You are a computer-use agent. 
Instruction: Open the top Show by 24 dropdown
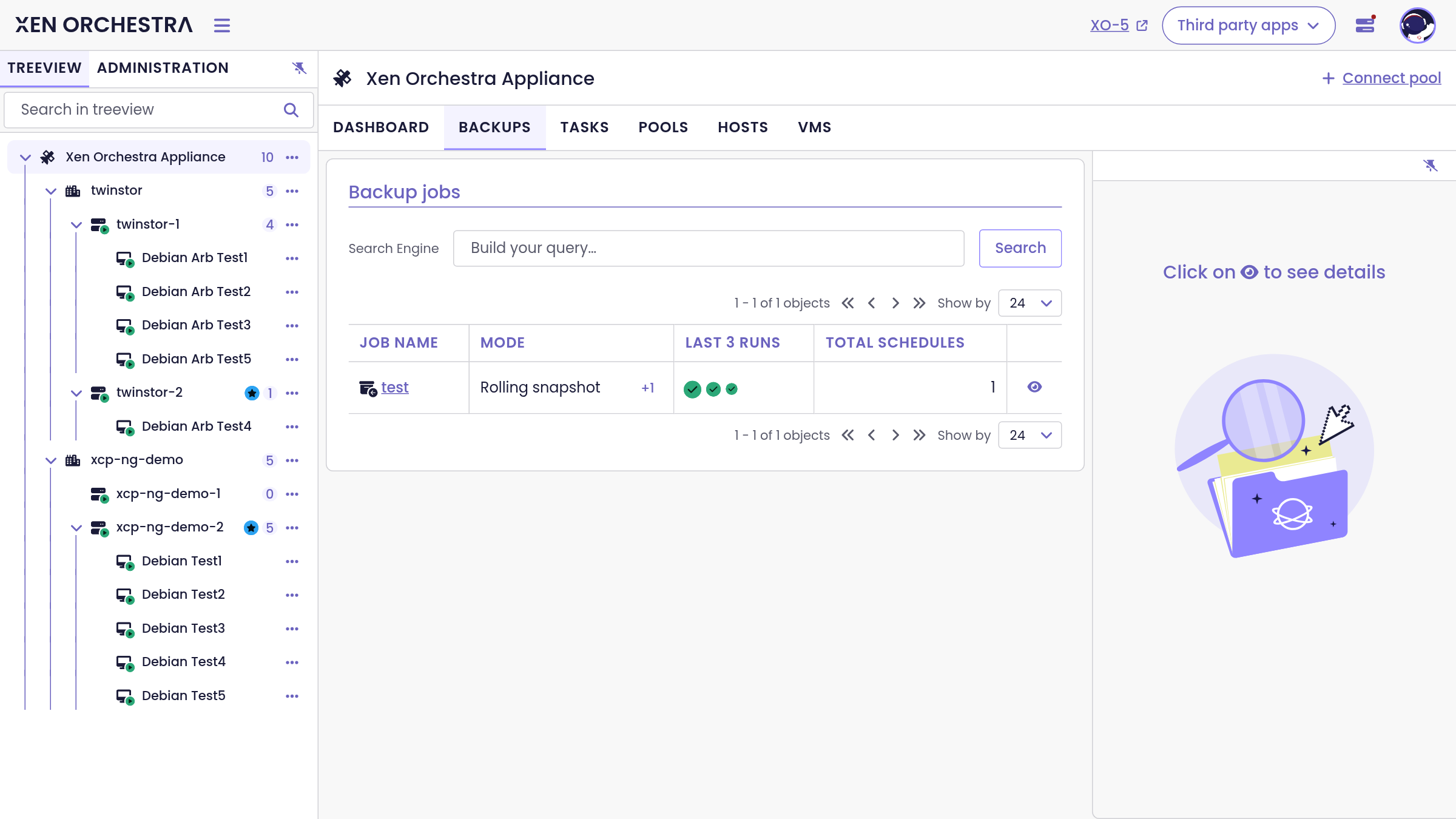point(1030,303)
